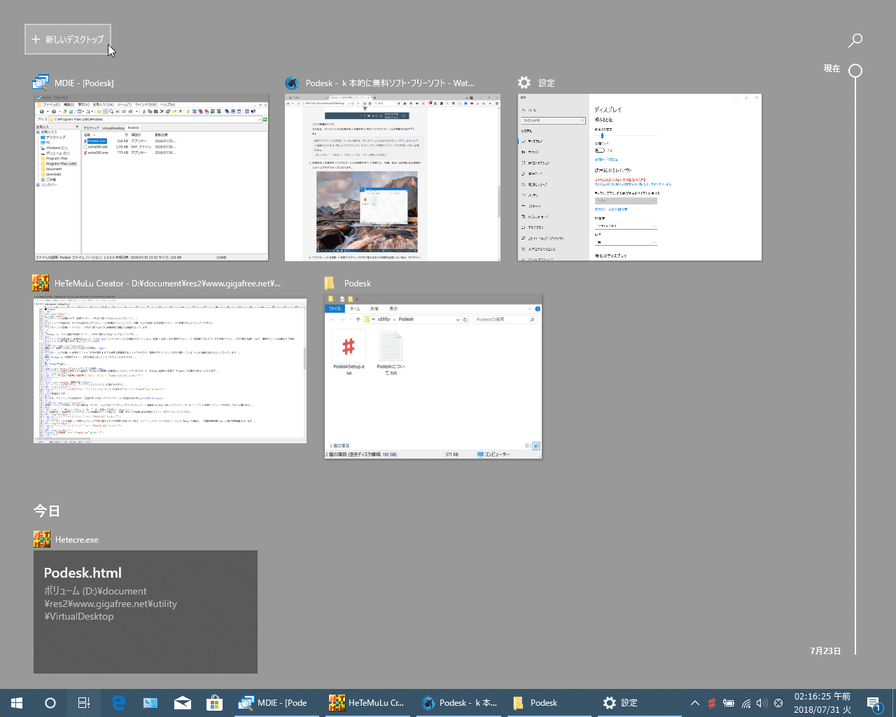
Task: Click the red Podesk hash tray icon
Action: tap(712, 703)
